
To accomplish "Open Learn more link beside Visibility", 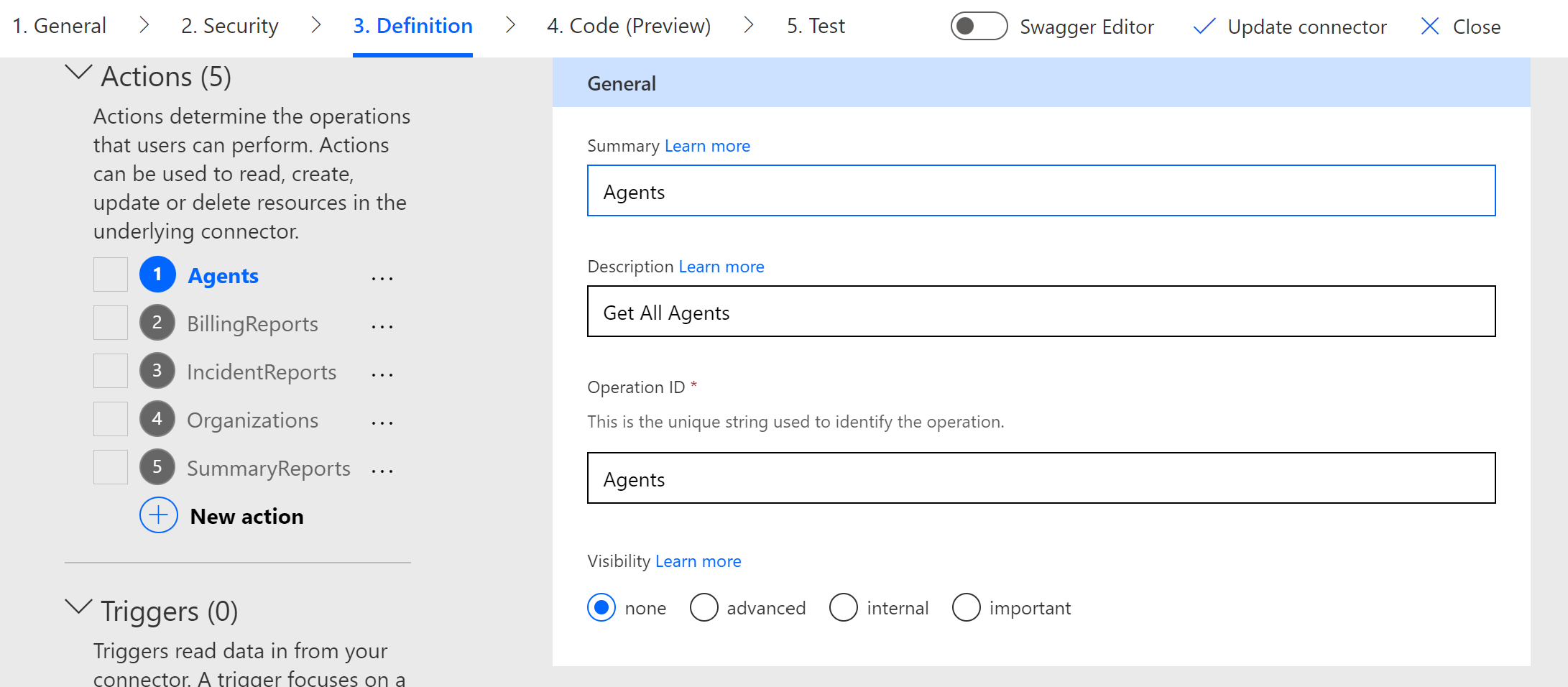I will click(x=698, y=561).
